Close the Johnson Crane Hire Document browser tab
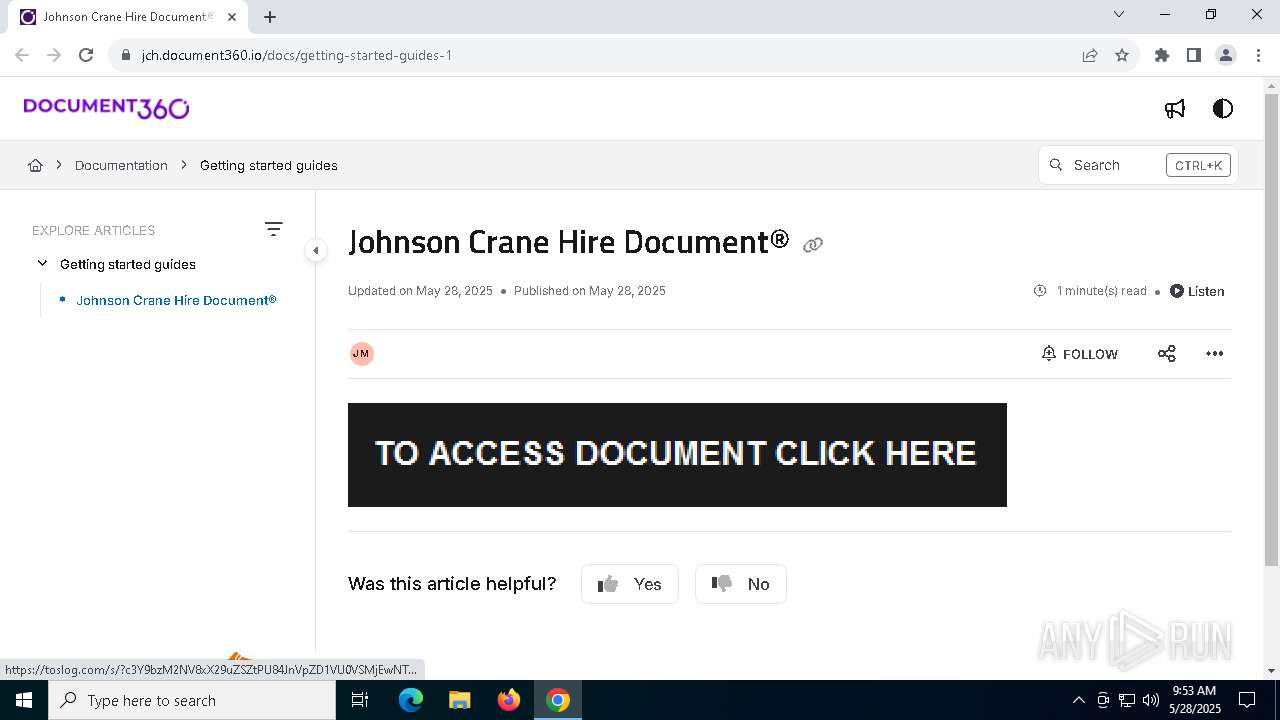This screenshot has width=1280, height=720. (x=231, y=16)
